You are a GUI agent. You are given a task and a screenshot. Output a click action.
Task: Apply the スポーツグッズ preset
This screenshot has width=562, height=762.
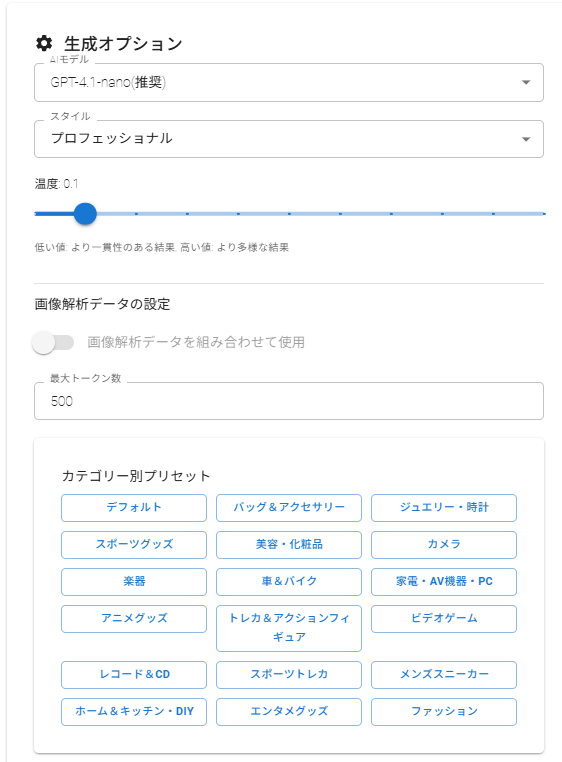click(x=134, y=545)
